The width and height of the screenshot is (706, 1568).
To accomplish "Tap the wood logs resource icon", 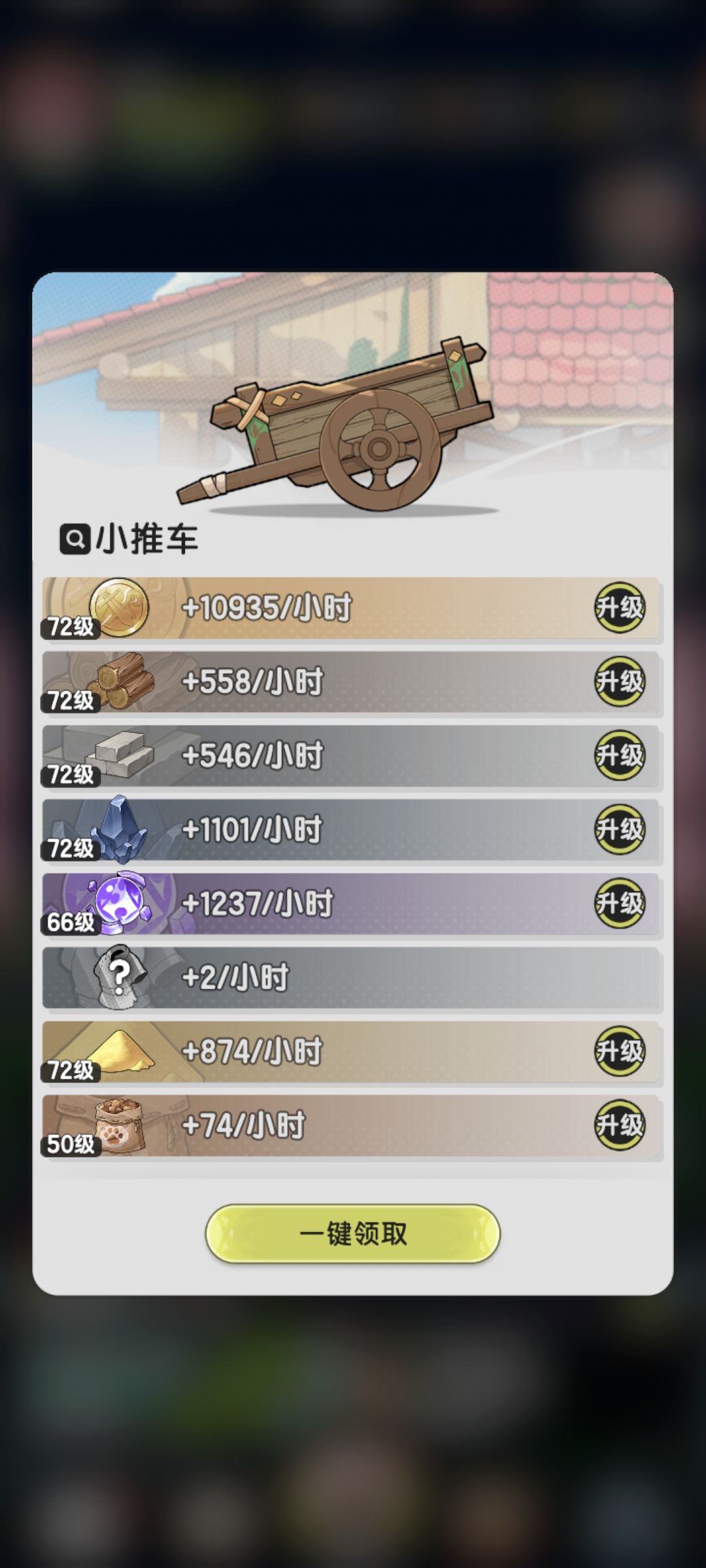I will (122, 681).
